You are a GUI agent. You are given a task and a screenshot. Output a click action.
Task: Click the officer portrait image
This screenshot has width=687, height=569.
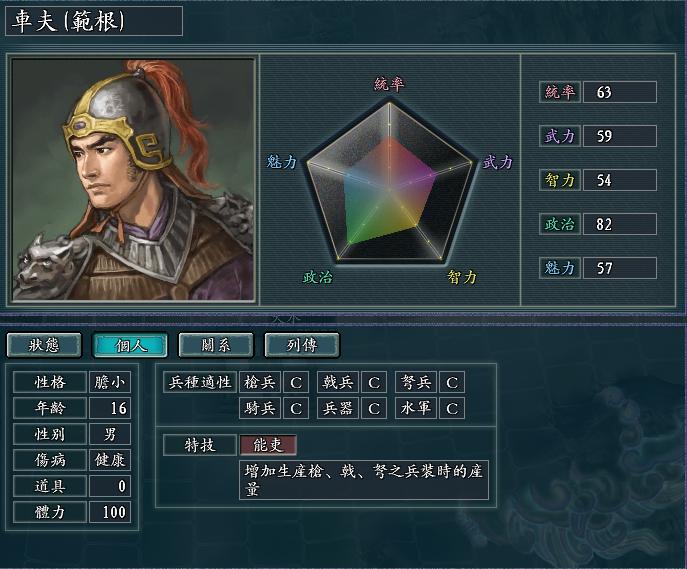[133, 180]
